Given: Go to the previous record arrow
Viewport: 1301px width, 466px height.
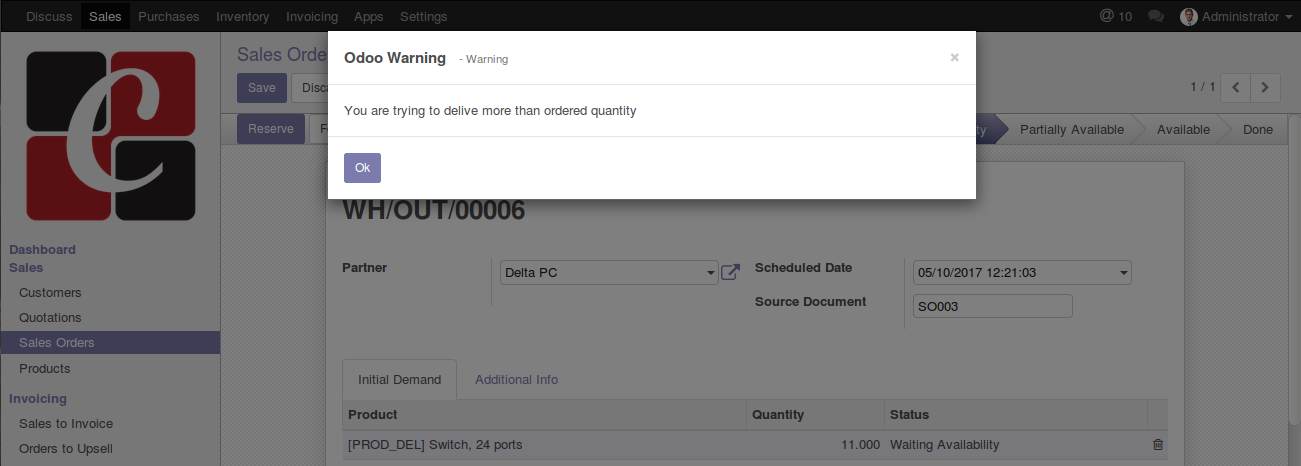Looking at the screenshot, I should 1237,88.
